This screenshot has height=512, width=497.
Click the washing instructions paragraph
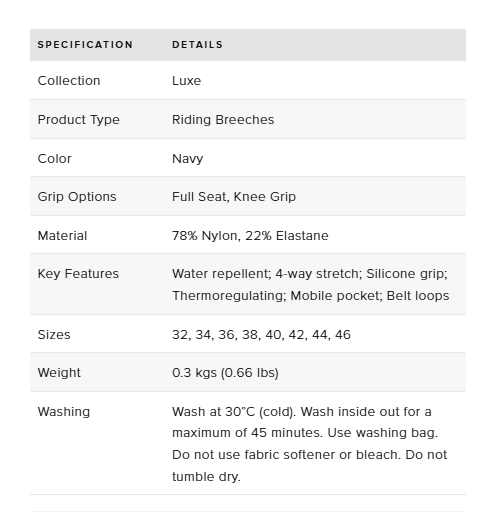point(310,444)
